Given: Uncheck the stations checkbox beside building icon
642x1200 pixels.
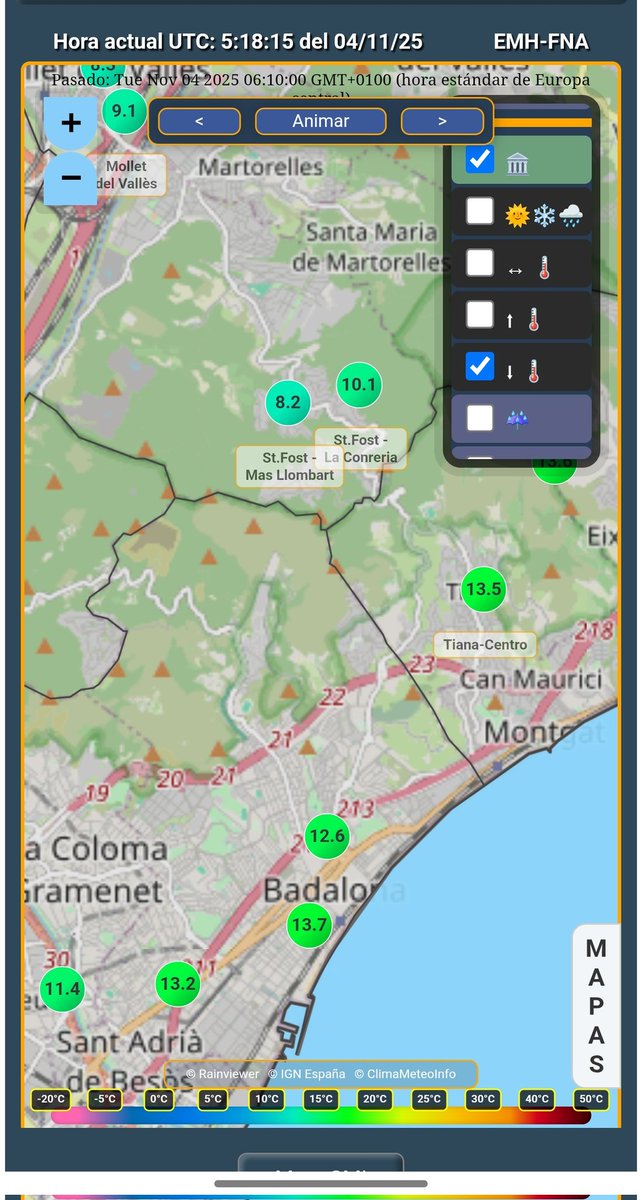Looking at the screenshot, I should point(480,159).
